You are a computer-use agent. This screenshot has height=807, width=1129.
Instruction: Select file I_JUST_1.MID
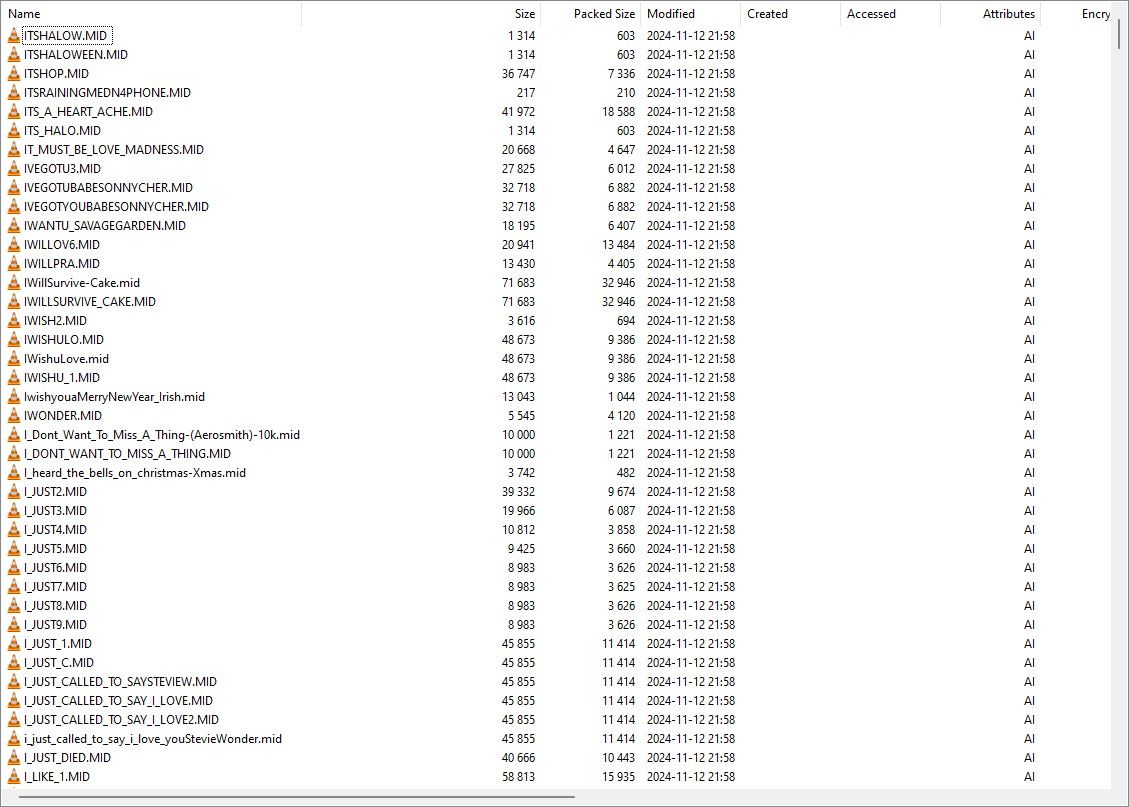(58, 644)
